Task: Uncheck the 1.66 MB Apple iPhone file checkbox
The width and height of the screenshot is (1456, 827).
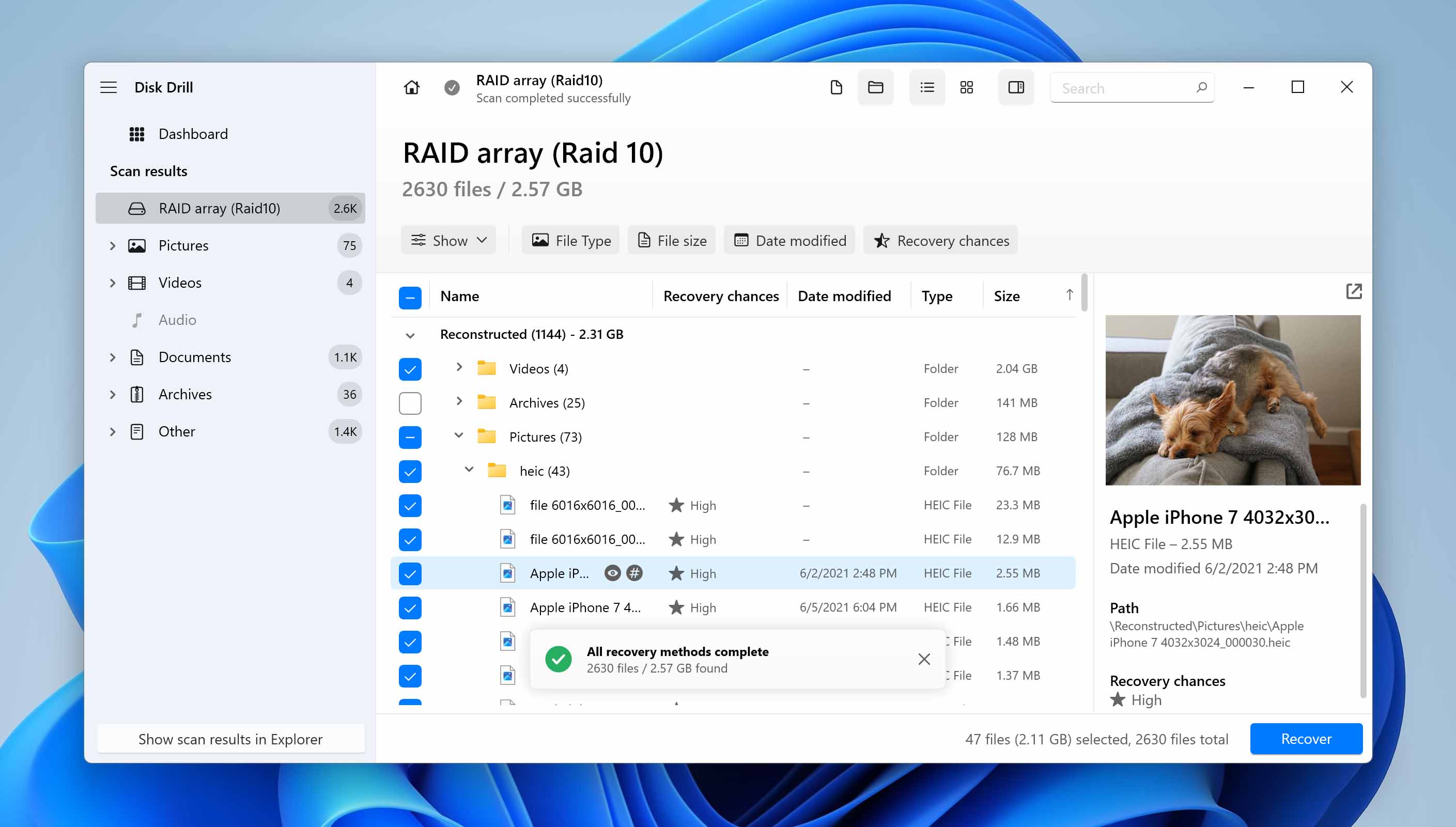Action: (410, 608)
